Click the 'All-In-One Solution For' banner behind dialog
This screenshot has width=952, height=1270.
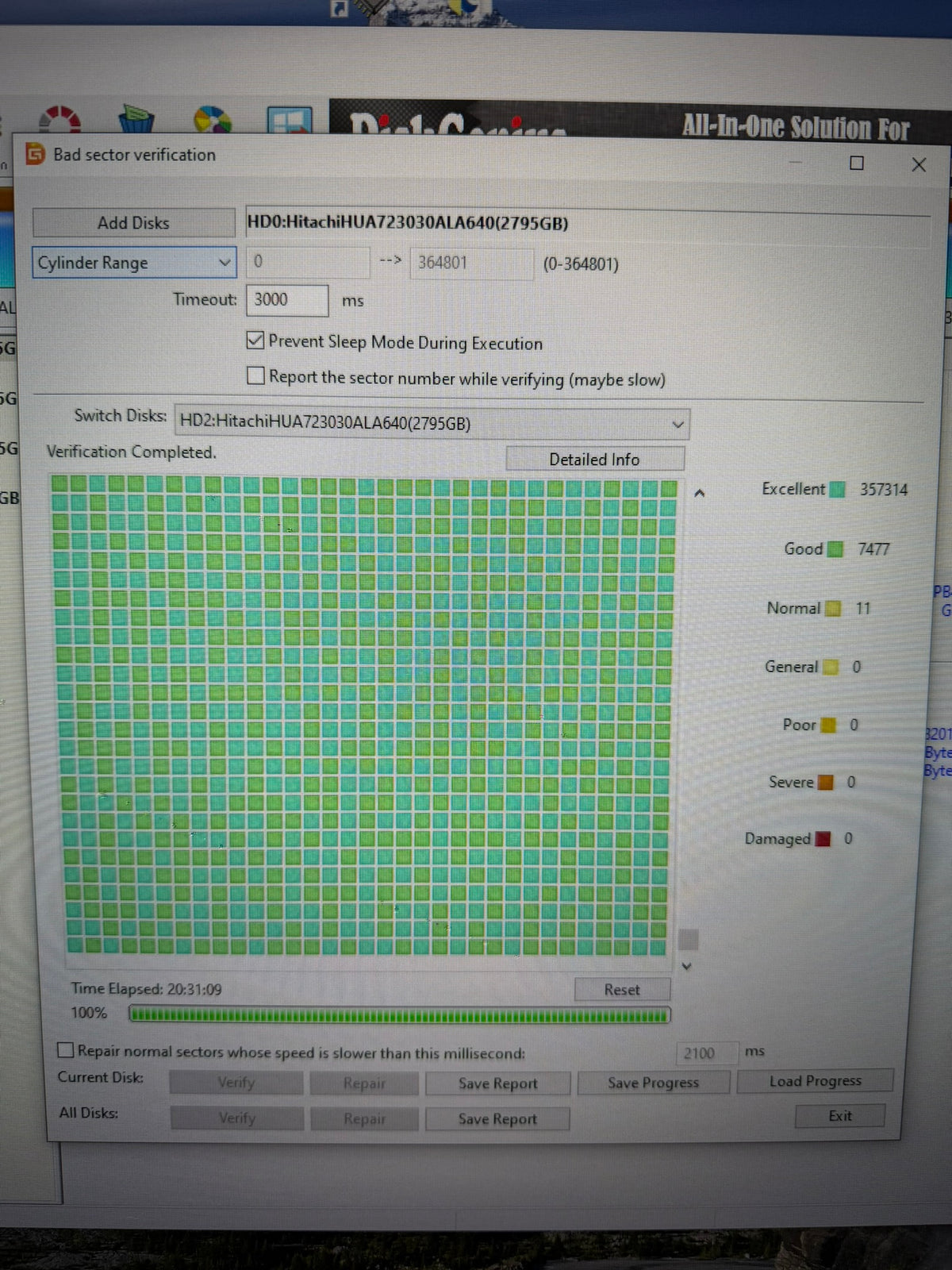point(795,126)
